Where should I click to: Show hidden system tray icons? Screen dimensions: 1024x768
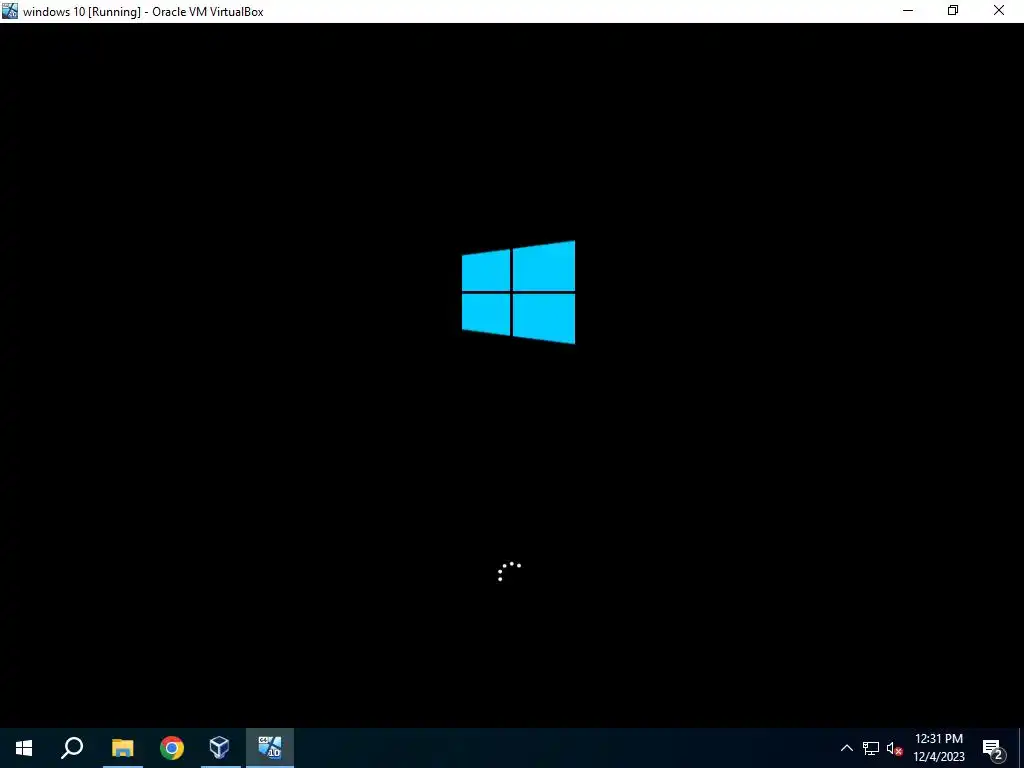click(846, 748)
